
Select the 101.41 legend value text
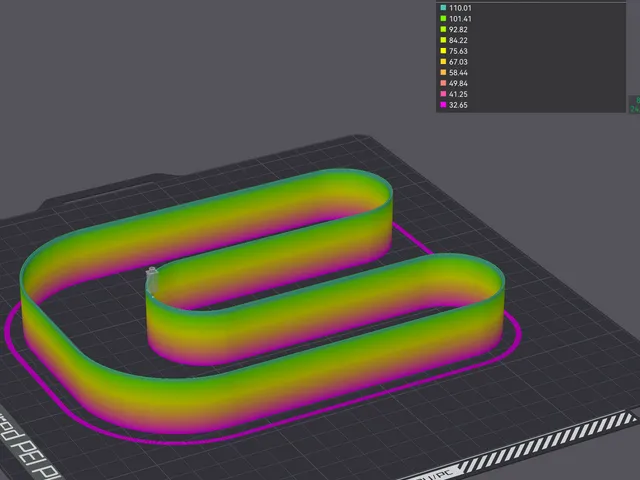[x=460, y=19]
